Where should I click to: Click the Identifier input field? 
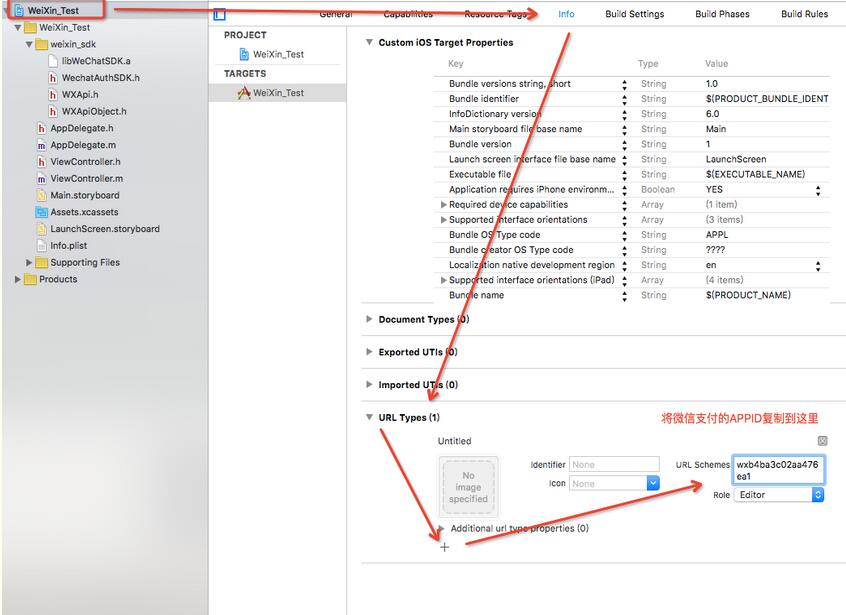point(613,464)
